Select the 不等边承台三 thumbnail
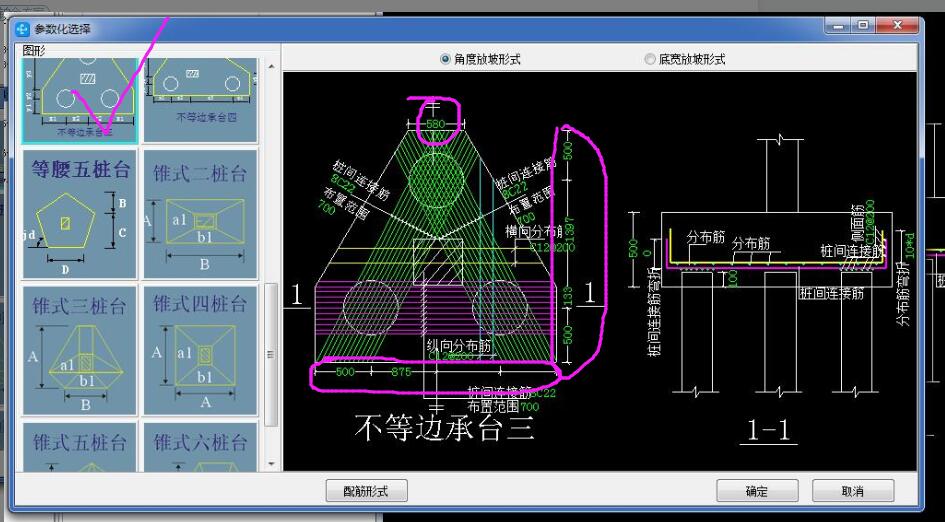The image size is (945, 522). click(x=80, y=100)
